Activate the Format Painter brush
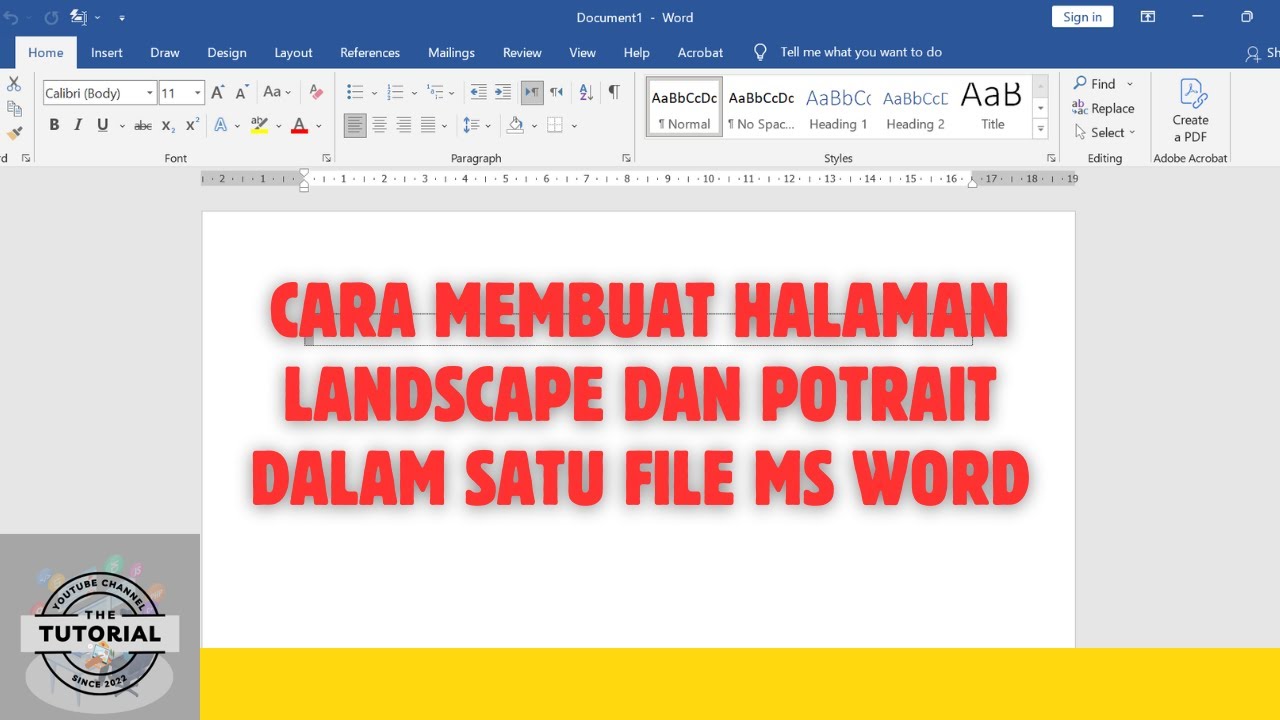This screenshot has width=1280, height=720. [14, 132]
